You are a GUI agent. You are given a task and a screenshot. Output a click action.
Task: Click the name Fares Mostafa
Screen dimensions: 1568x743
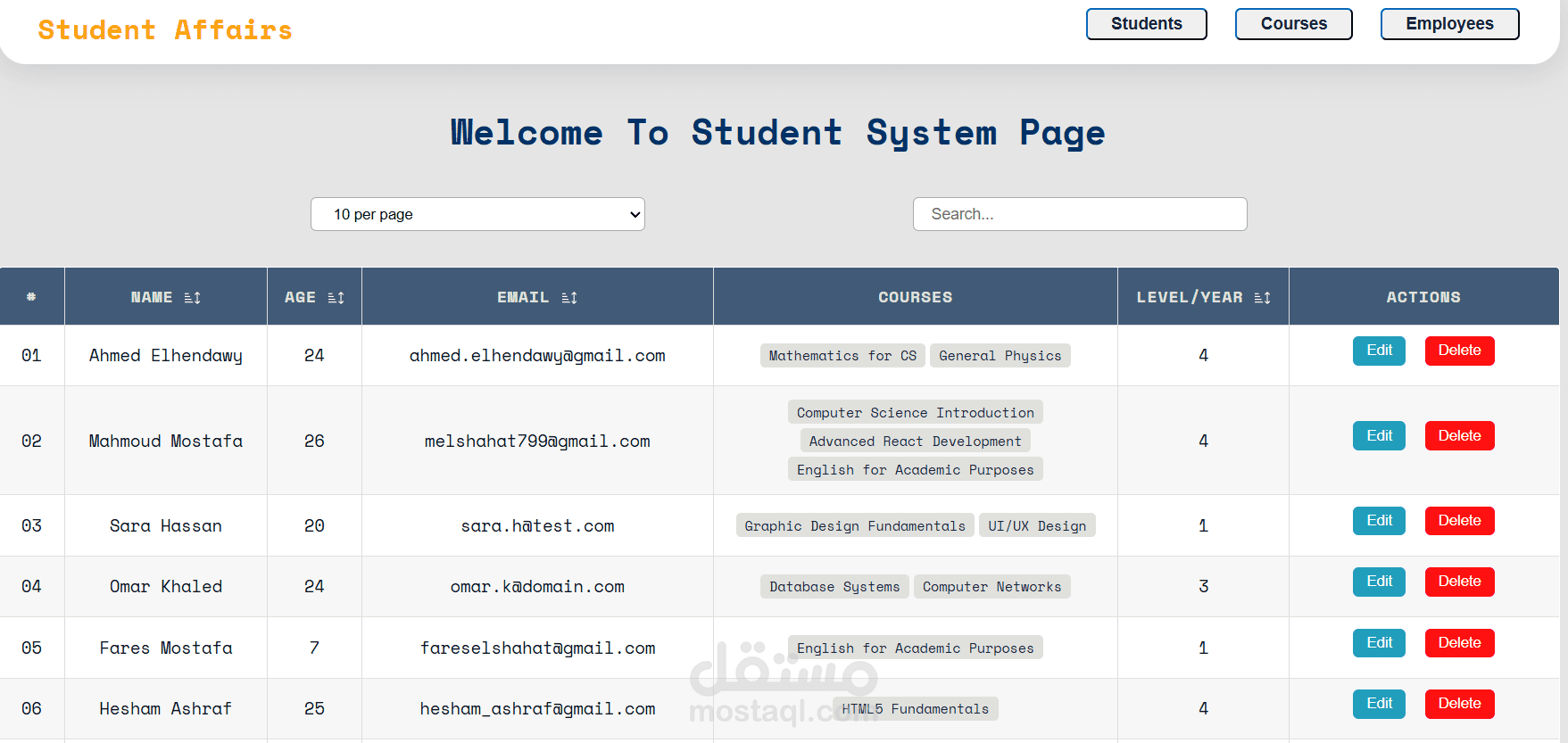(x=166, y=648)
